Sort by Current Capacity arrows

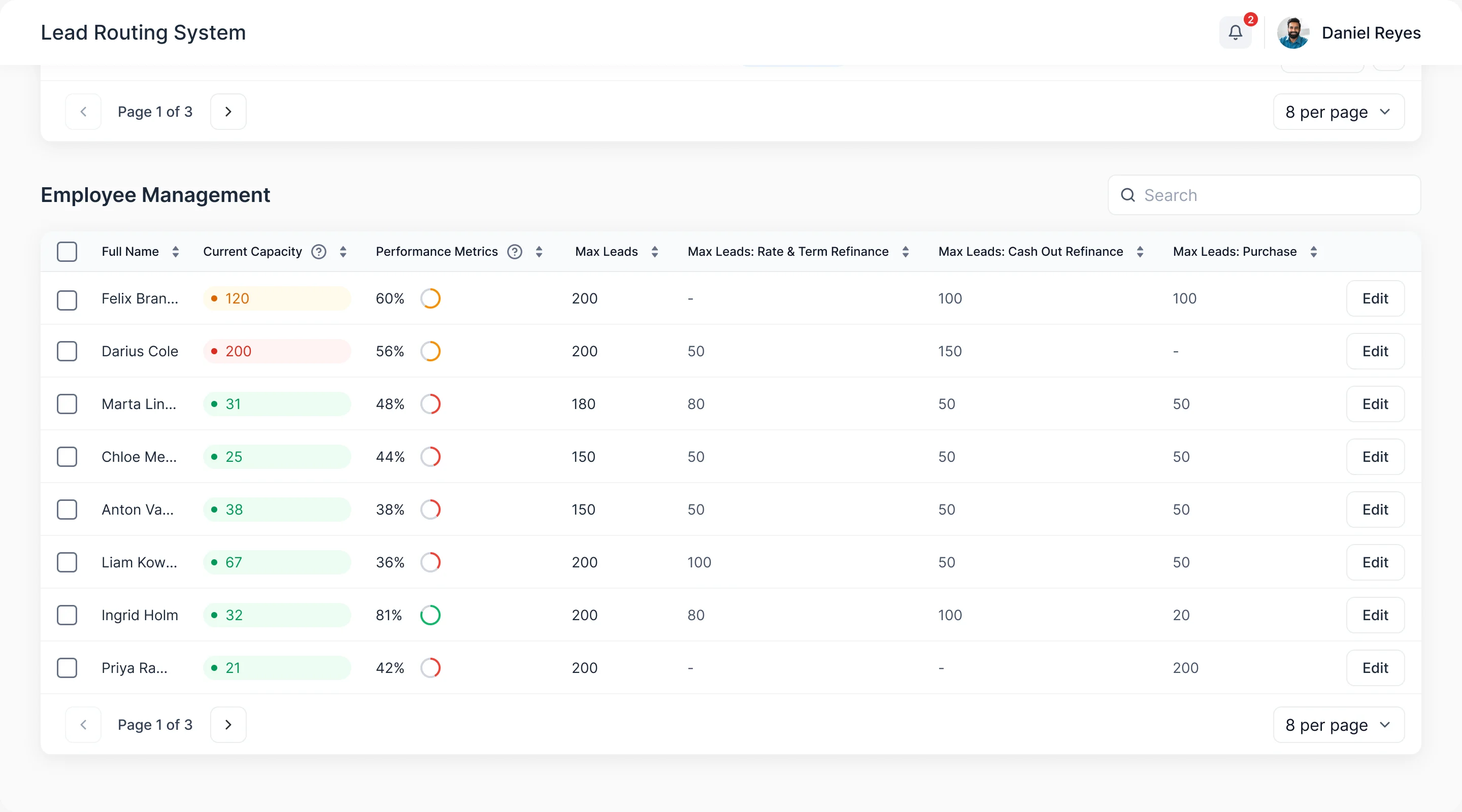click(x=343, y=251)
